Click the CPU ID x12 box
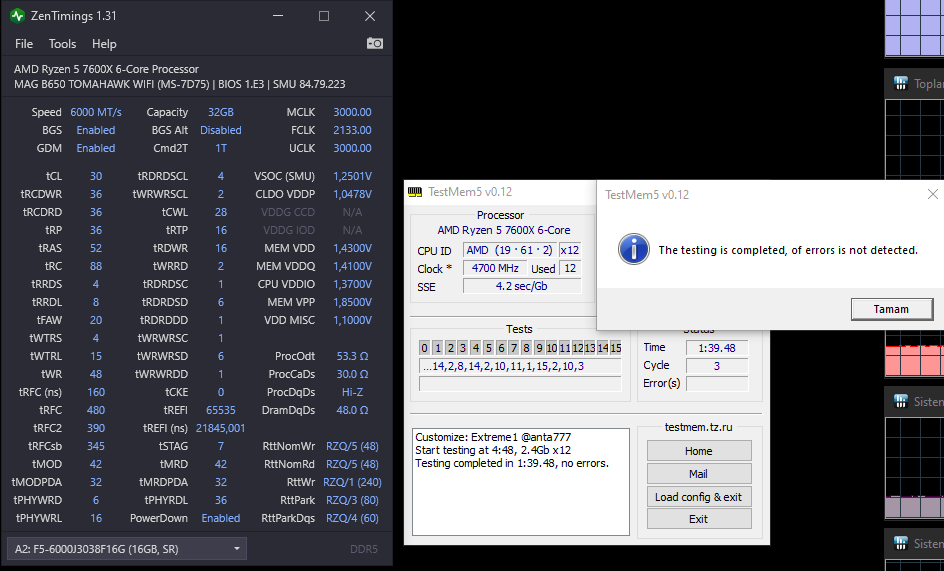Viewport: 944px width, 571px height. 570,250
